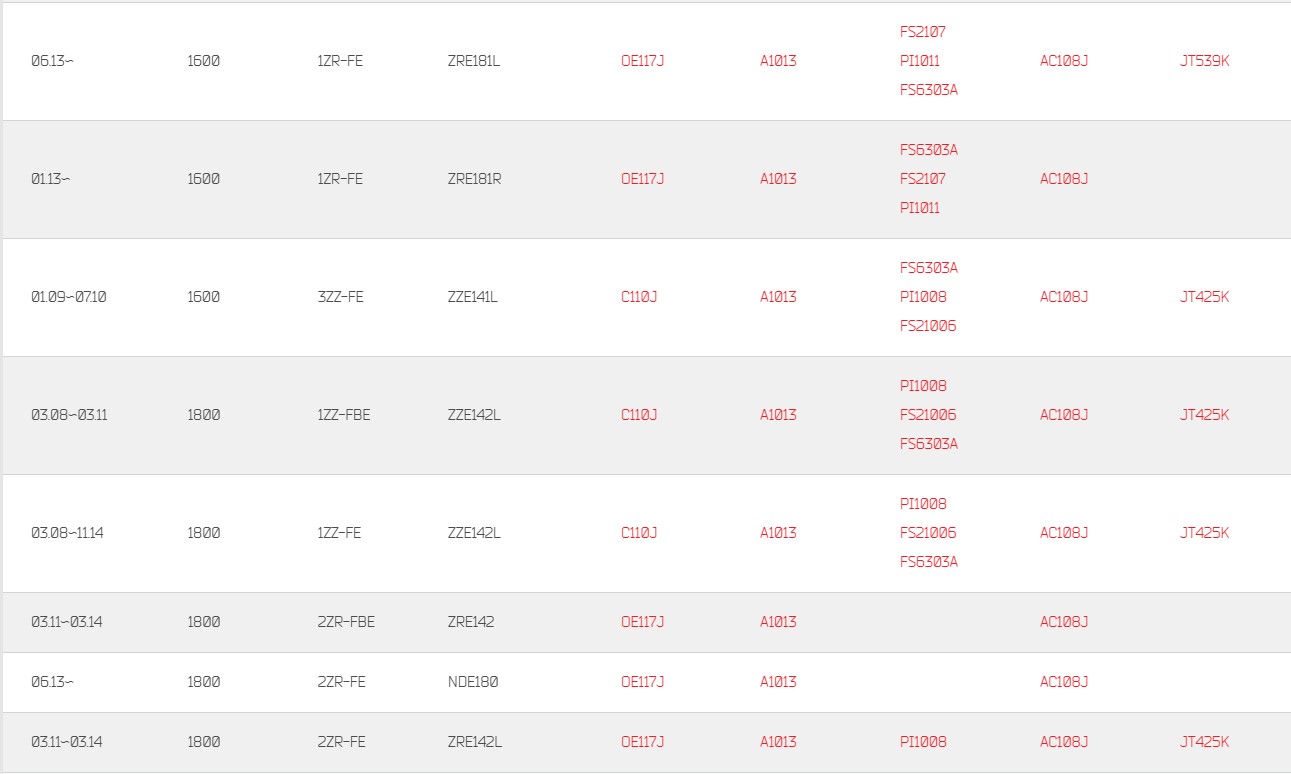Open OE117J link in ZRE142 2ZR-FBE row

642,622
